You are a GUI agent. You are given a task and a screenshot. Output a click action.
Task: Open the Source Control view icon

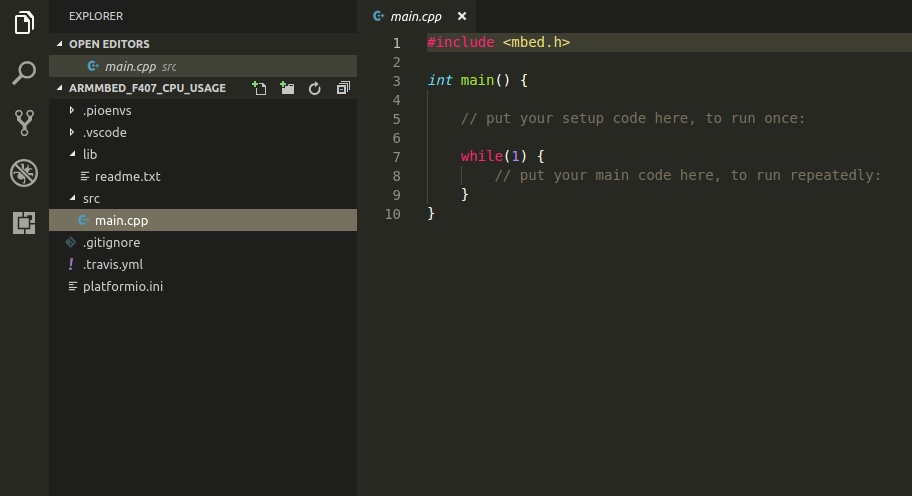click(x=24, y=123)
